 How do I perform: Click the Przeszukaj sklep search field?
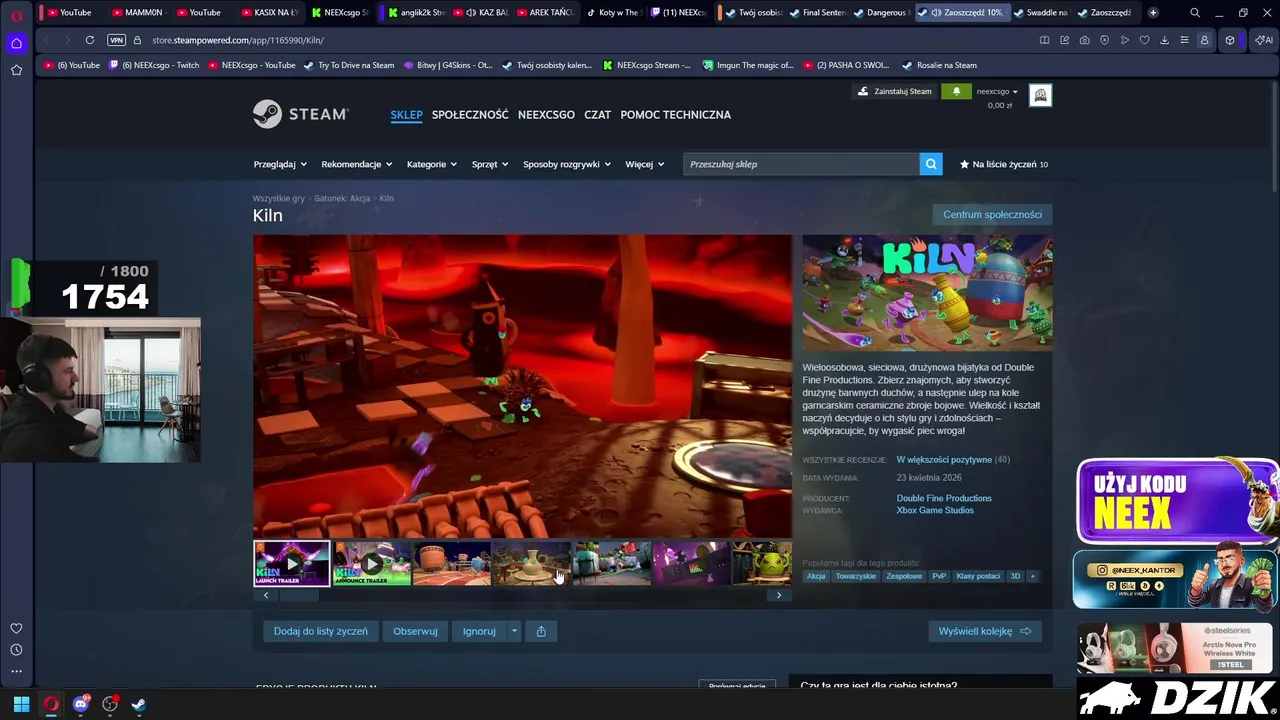(x=802, y=164)
